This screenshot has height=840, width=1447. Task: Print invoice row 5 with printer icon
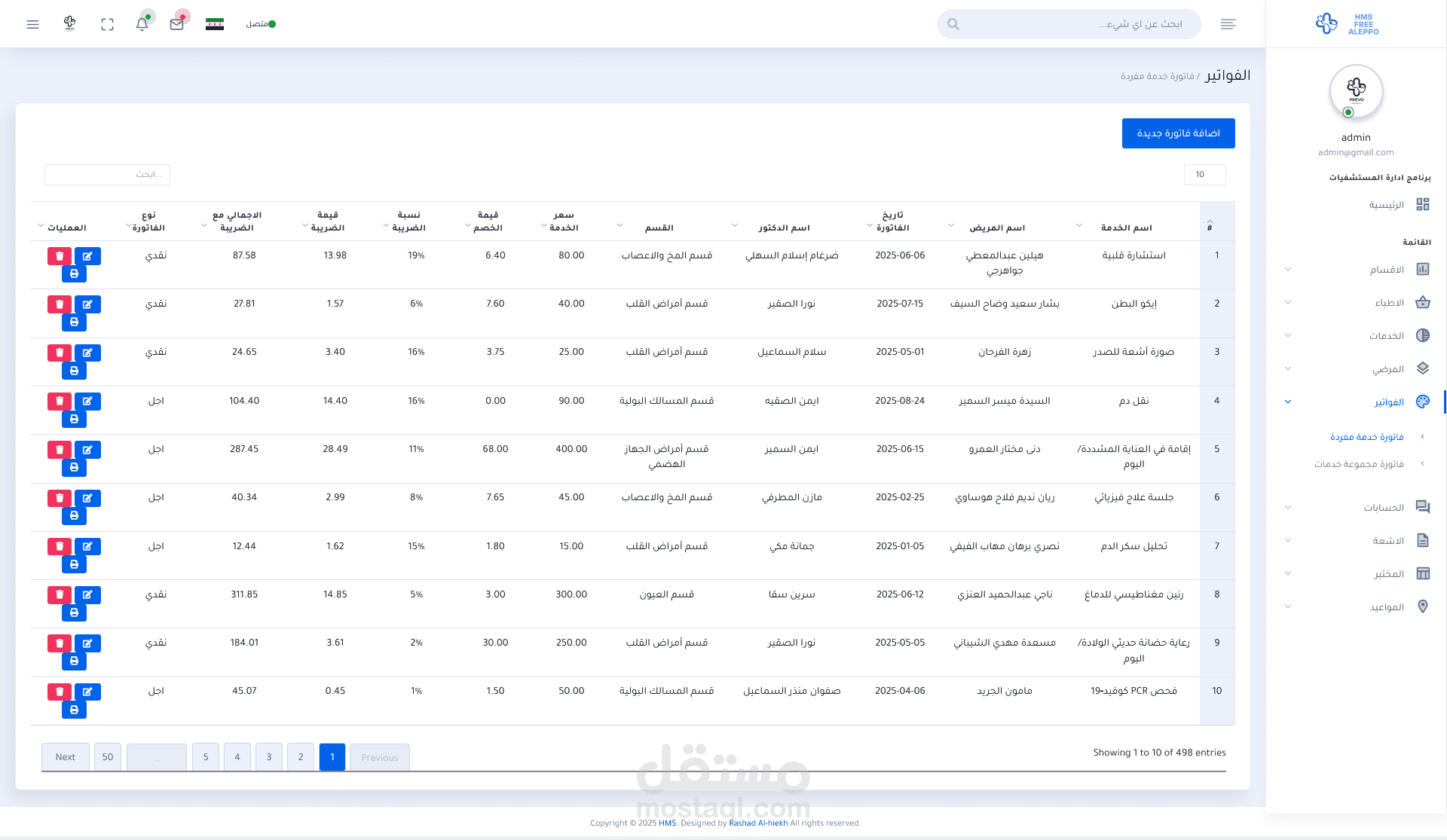74,467
